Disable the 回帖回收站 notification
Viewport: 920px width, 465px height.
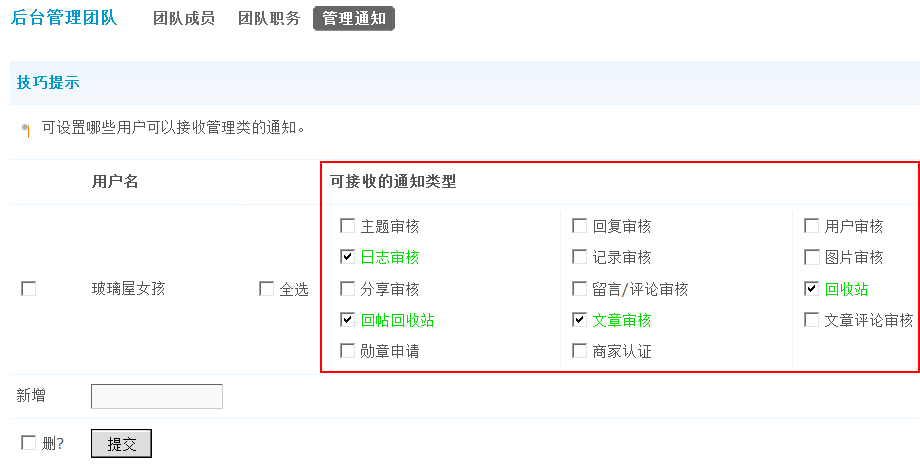click(x=348, y=320)
